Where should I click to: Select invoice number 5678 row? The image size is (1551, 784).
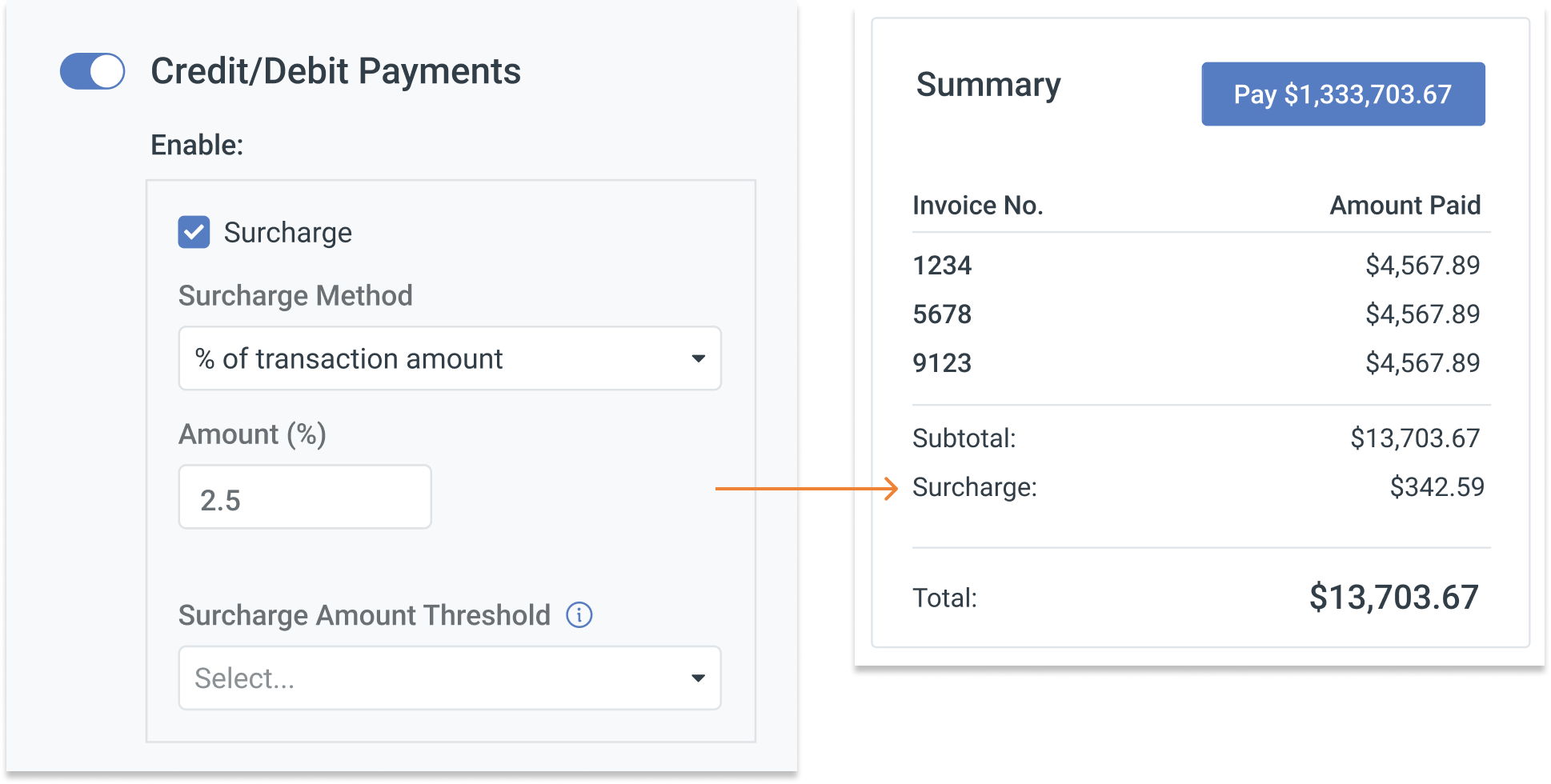(x=942, y=314)
